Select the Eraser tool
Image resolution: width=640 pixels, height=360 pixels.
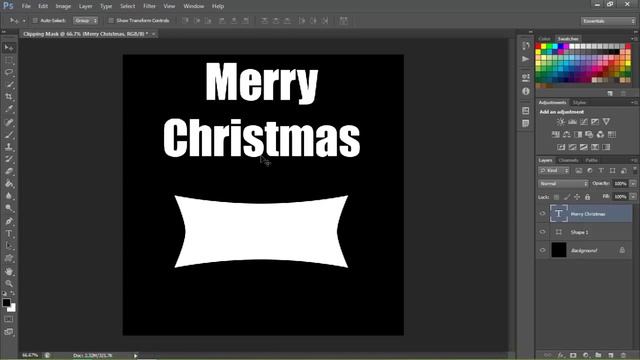(9, 171)
